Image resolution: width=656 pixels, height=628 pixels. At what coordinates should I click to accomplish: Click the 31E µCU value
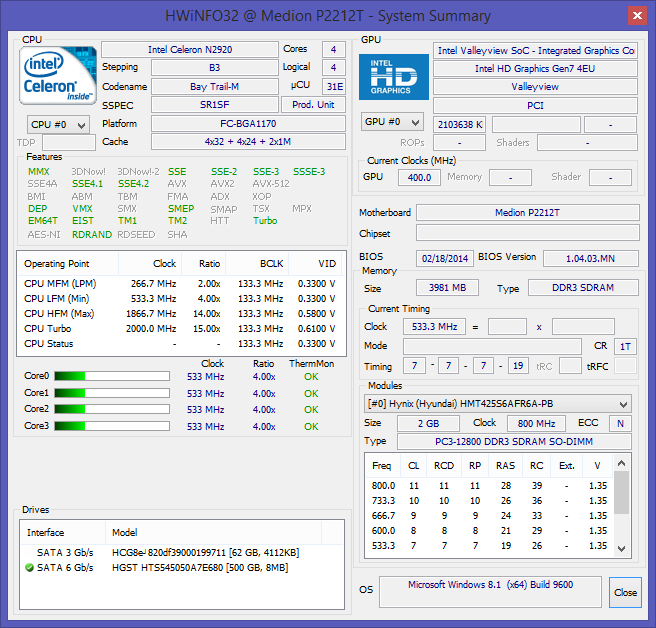(334, 87)
